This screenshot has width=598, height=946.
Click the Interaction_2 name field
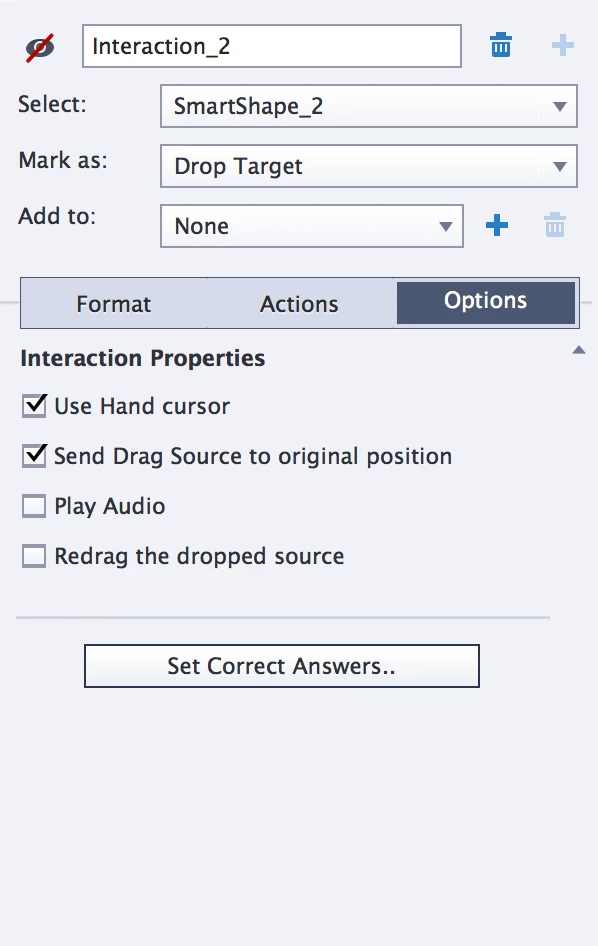pos(272,46)
